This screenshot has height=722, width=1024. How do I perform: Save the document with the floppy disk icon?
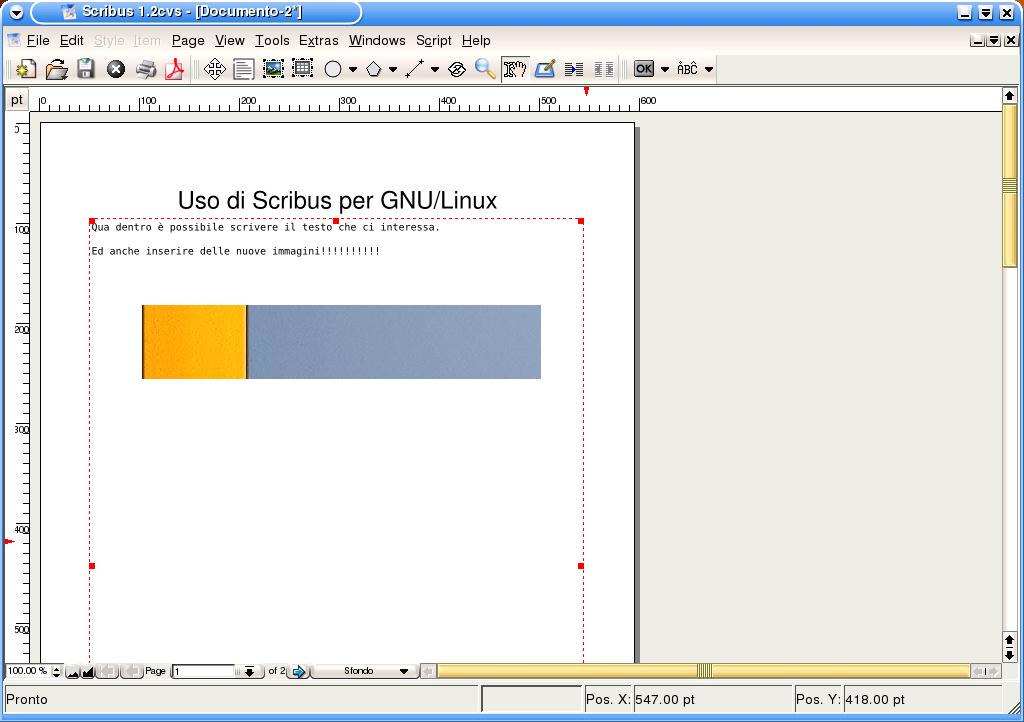click(86, 69)
